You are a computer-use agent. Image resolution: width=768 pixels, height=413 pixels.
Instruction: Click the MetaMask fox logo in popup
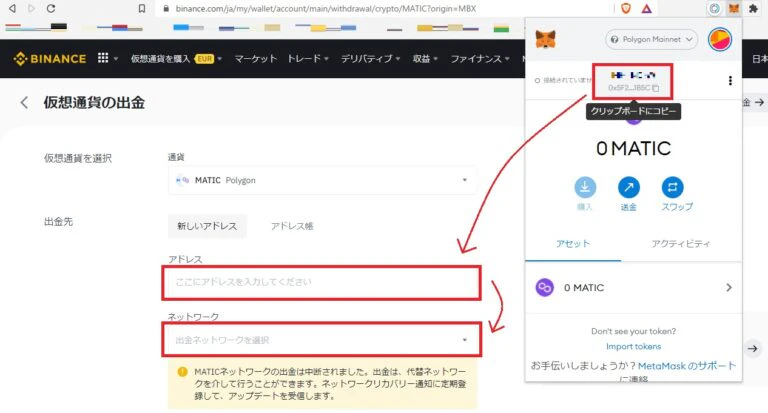545,39
